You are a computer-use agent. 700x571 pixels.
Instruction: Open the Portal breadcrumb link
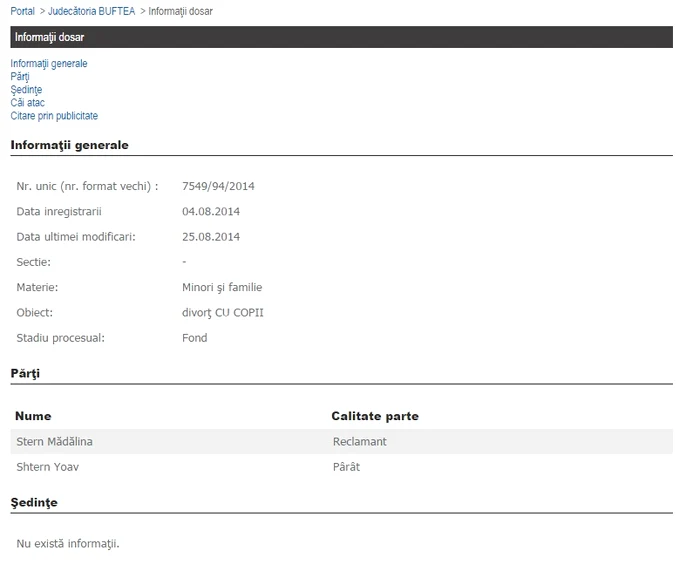(22, 11)
